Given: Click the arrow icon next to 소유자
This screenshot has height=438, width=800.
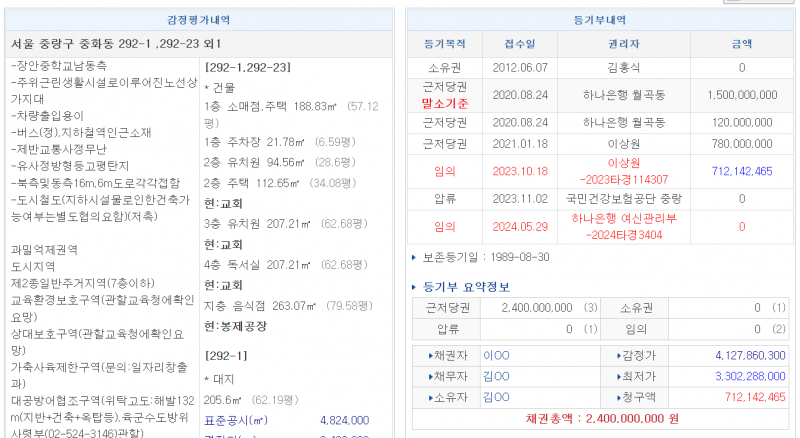Looking at the screenshot, I should click(x=431, y=397).
